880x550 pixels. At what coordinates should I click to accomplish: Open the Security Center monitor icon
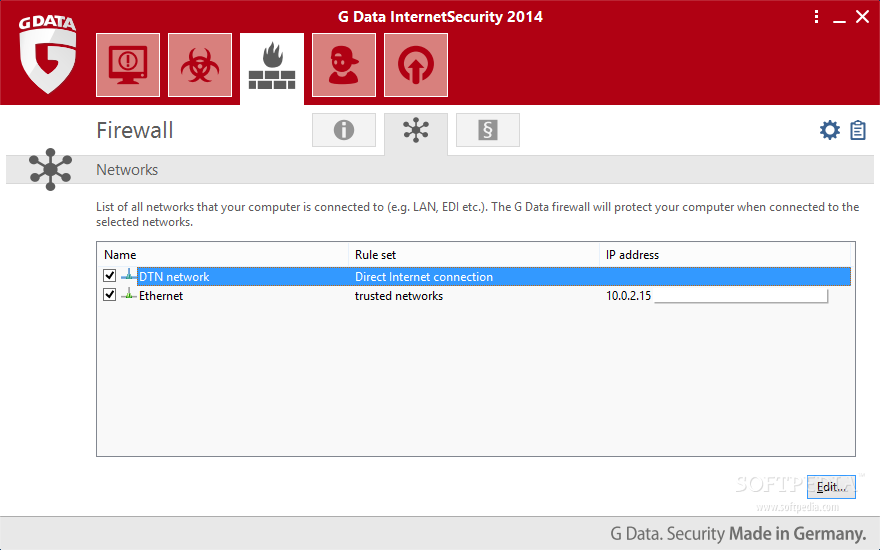(x=128, y=65)
